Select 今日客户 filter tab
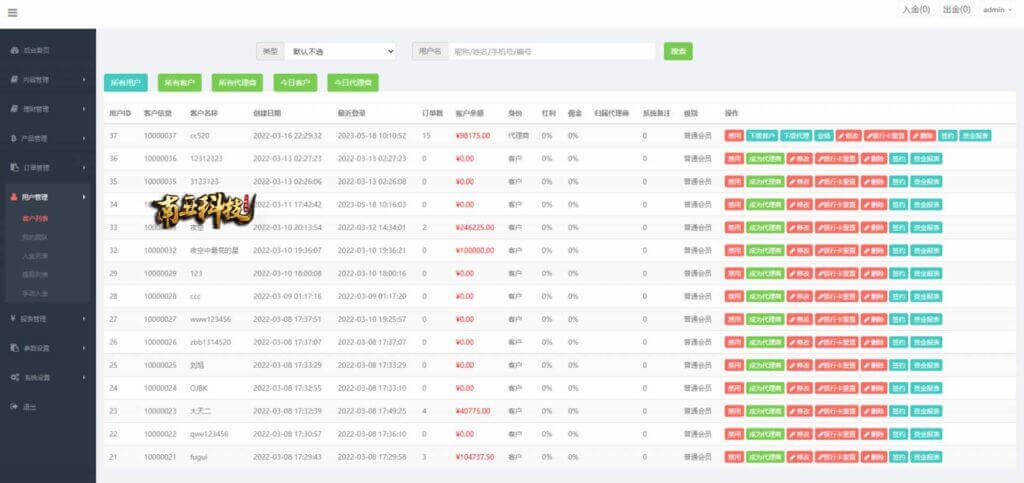 (x=295, y=83)
